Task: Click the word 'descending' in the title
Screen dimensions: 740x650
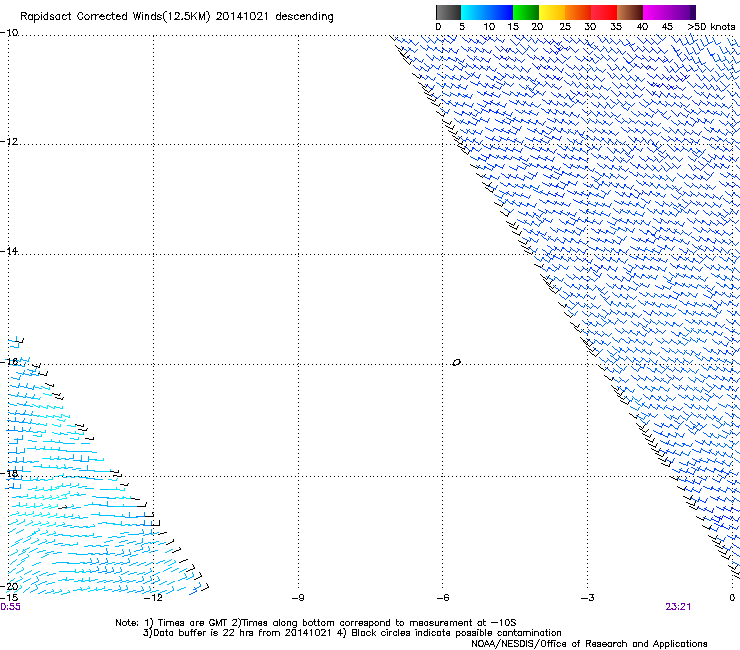Action: click(x=304, y=17)
